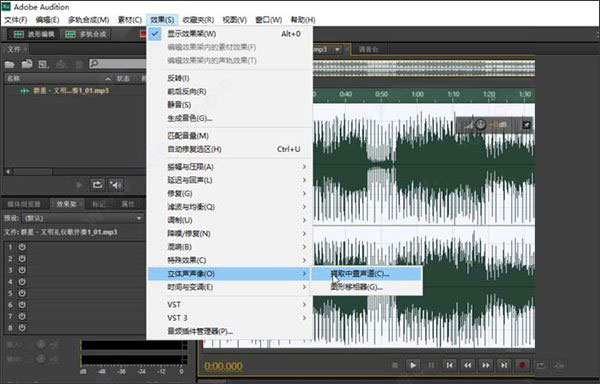The width and height of the screenshot is (600, 384).
Task: Expand the 修复(G) submenu
Action: point(230,194)
